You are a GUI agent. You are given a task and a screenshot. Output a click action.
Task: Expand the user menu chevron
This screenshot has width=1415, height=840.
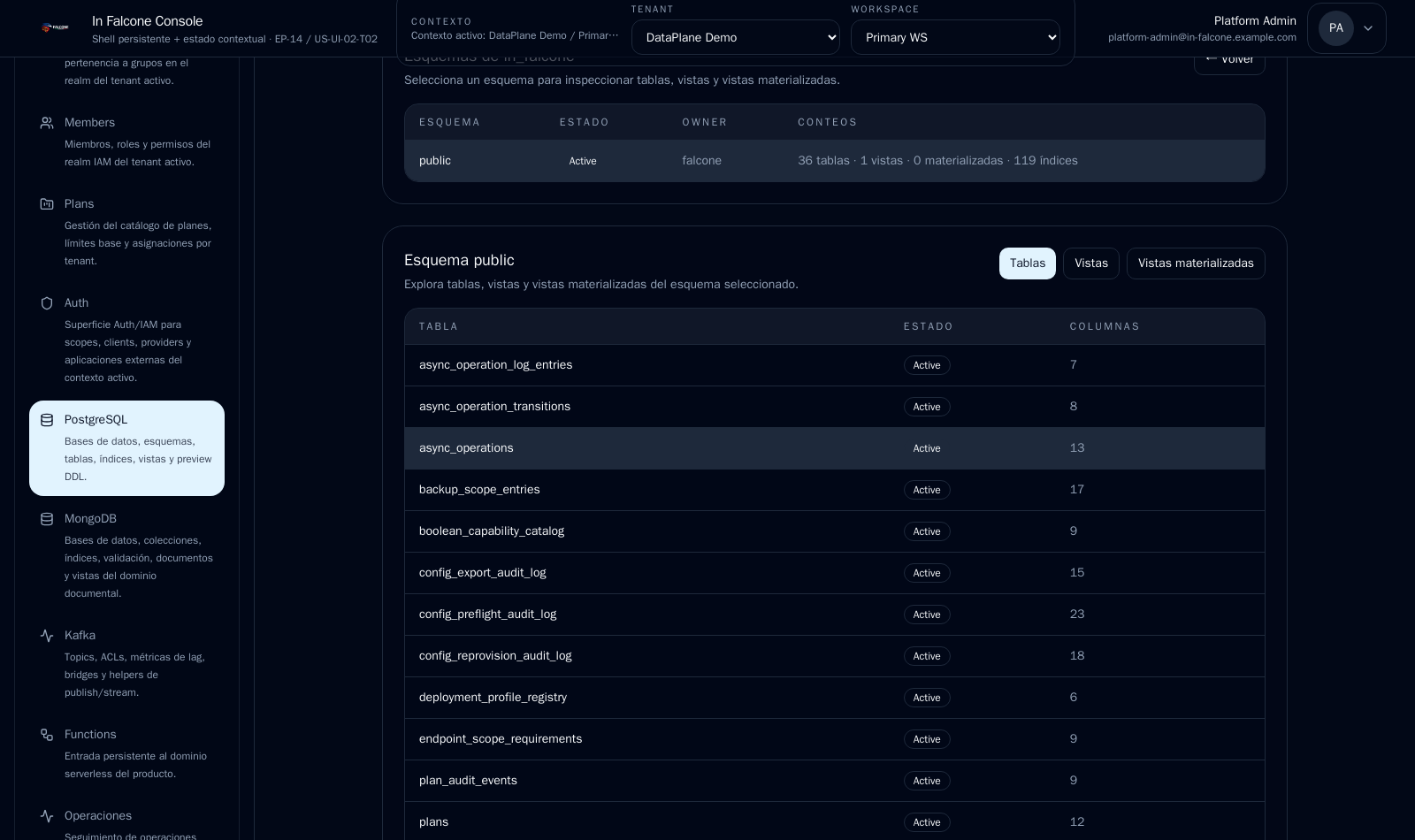point(1368,28)
